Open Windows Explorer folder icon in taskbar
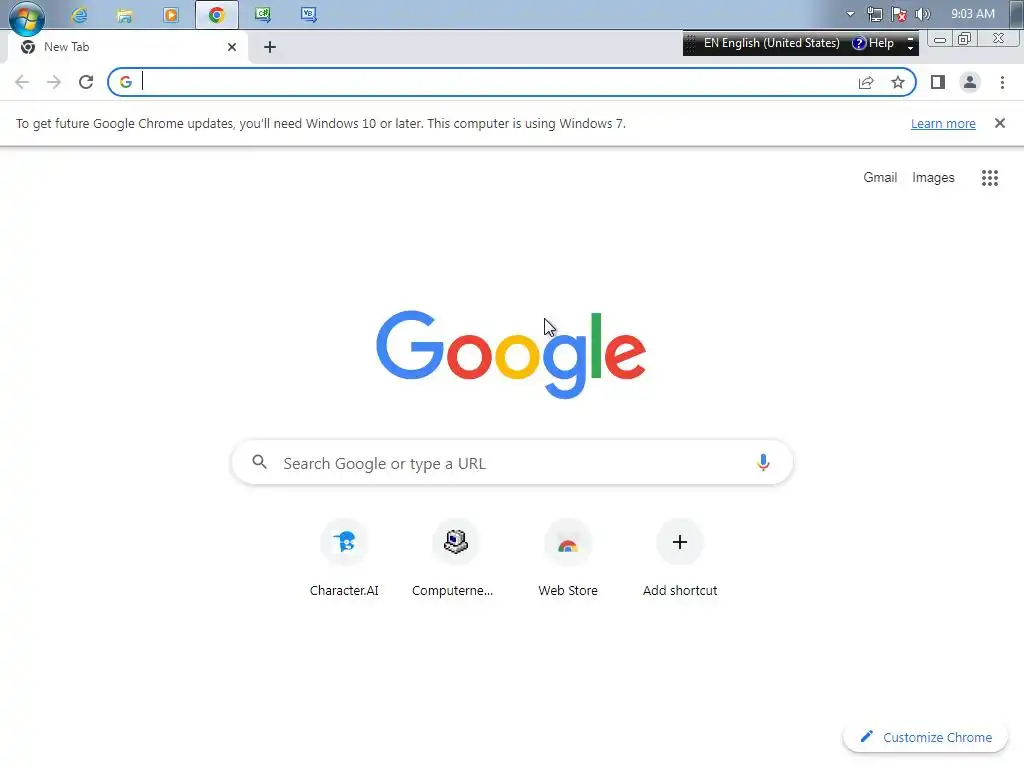Viewport: 1024px width, 768px height. click(x=125, y=14)
